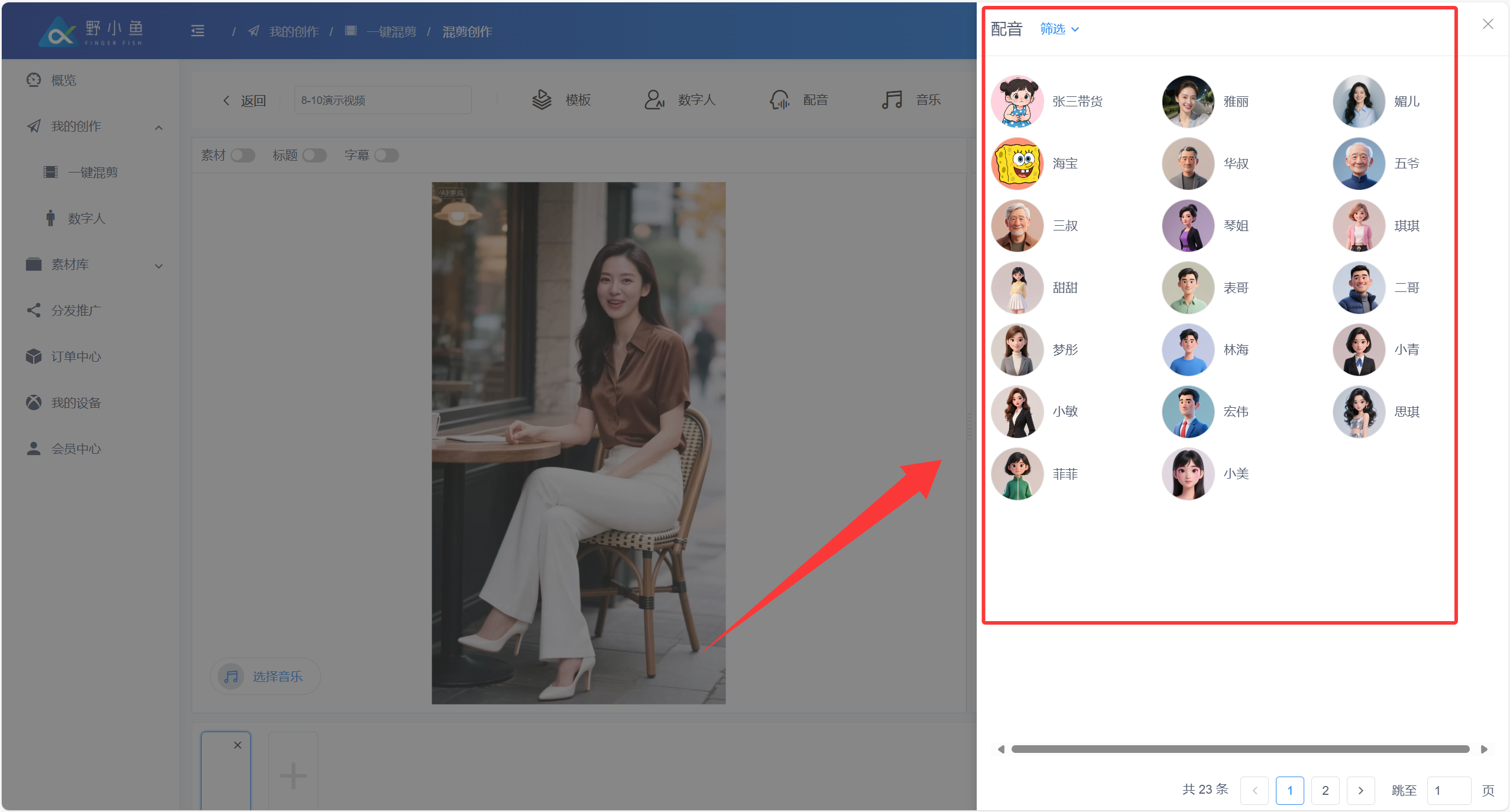Toggle the 素材 switch
The image size is (1510, 812).
tap(242, 155)
